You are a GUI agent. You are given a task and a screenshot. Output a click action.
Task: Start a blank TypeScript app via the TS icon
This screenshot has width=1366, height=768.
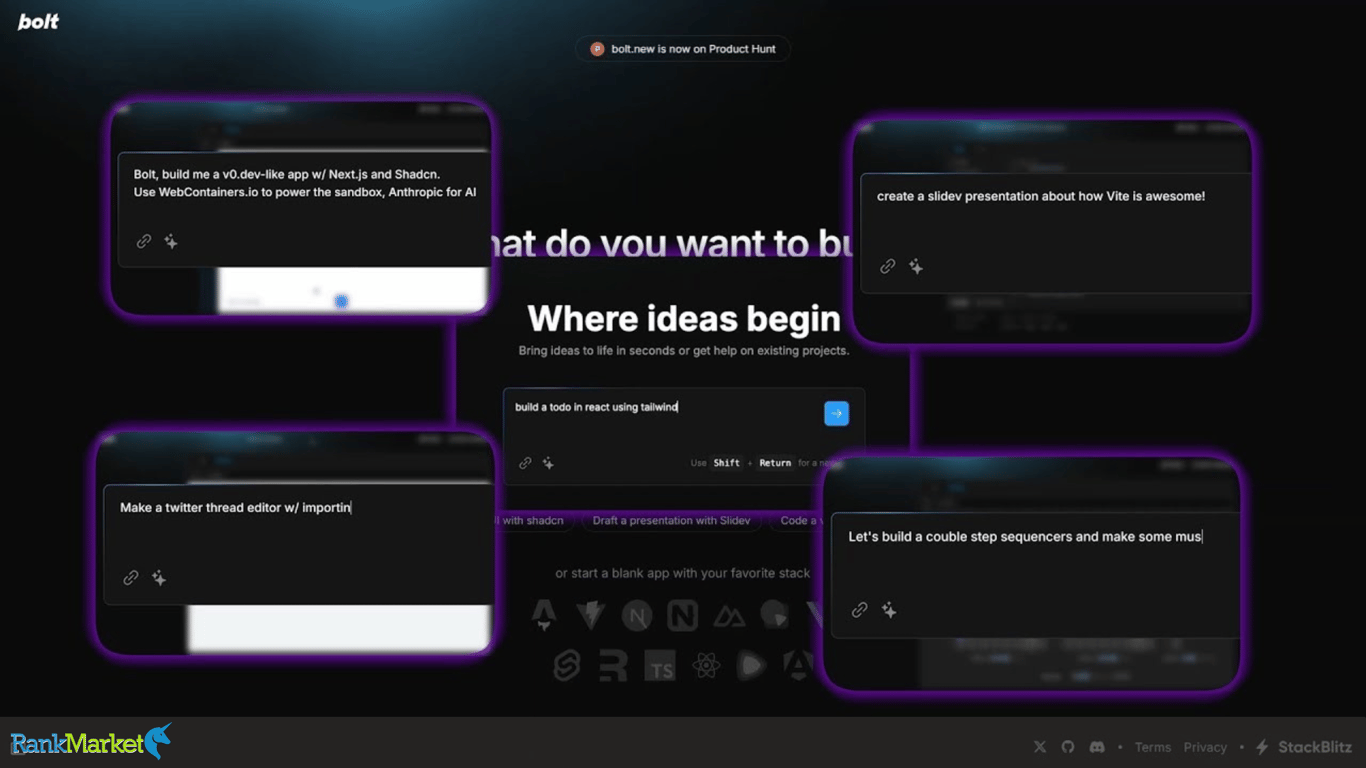660,667
